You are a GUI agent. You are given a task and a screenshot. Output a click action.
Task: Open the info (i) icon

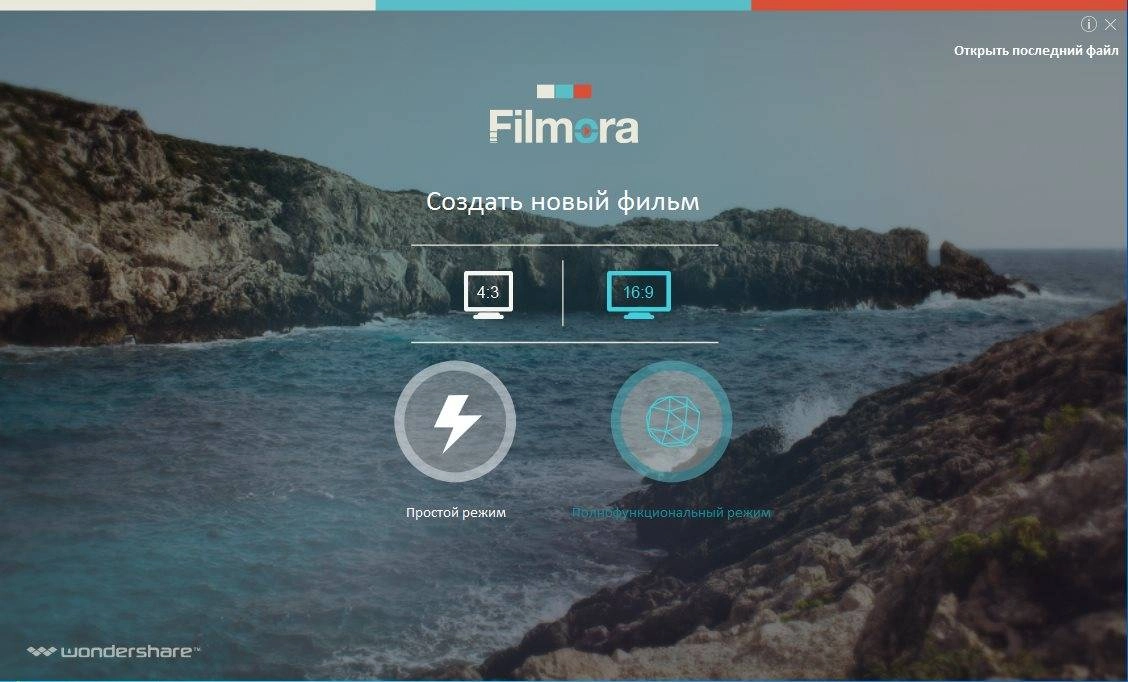[x=1088, y=24]
